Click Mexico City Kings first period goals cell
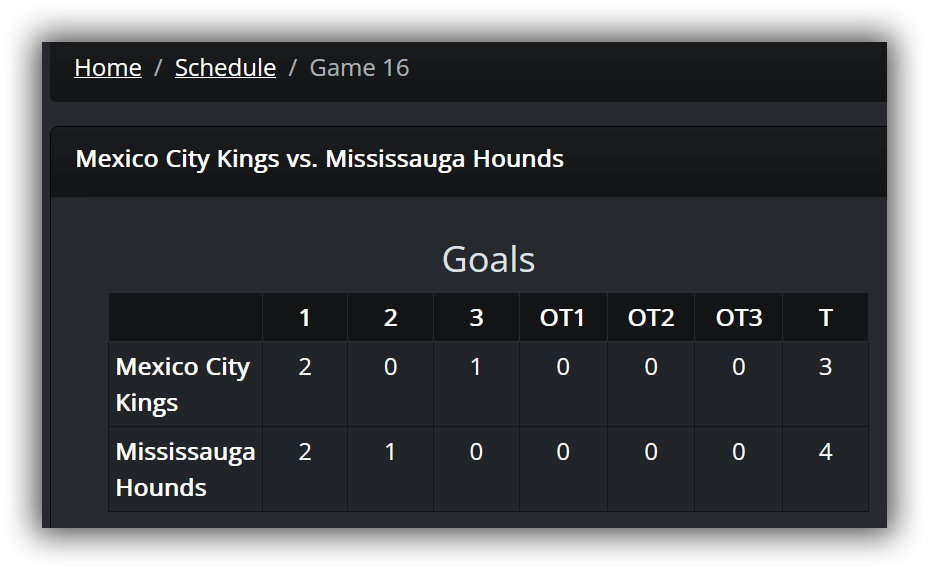The image size is (929, 570). point(305,384)
